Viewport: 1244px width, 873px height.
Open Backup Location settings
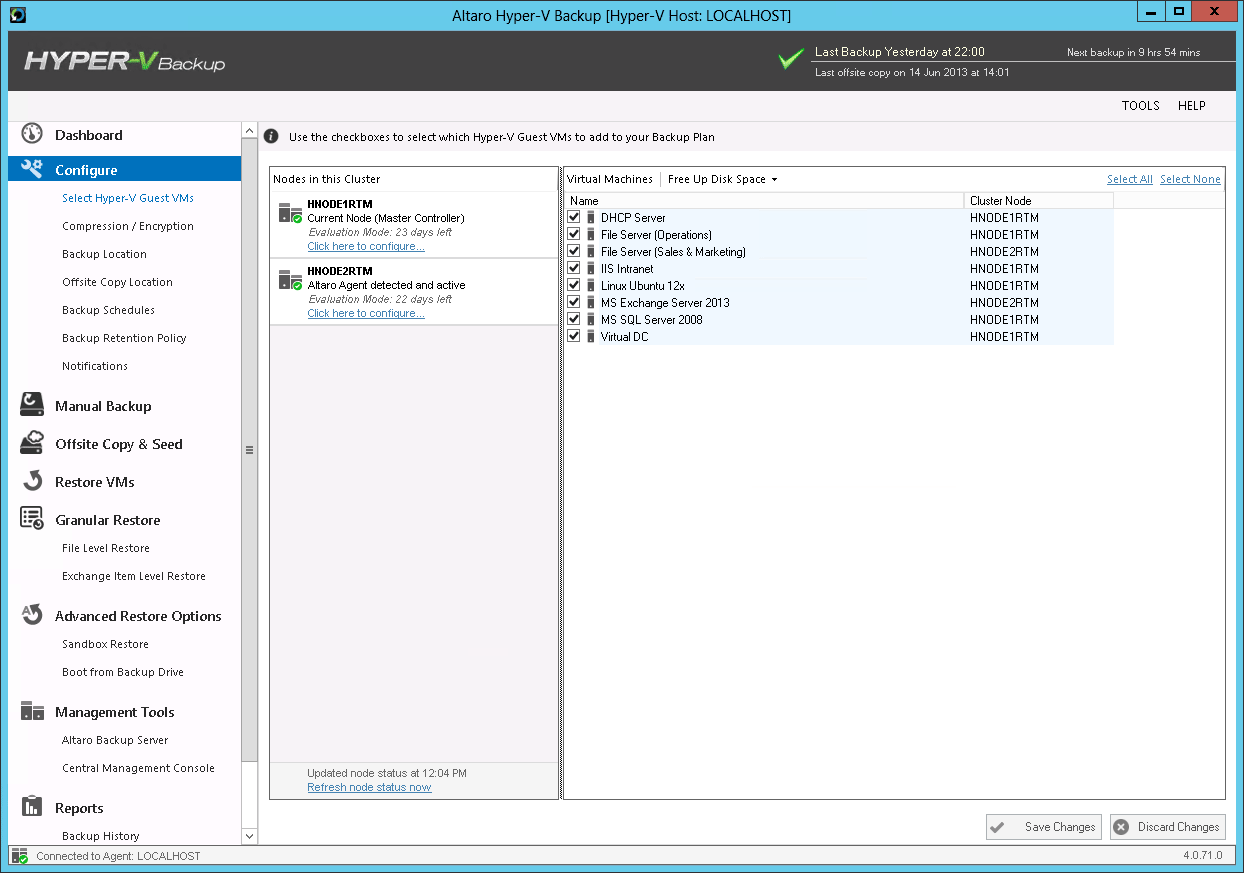coord(104,254)
